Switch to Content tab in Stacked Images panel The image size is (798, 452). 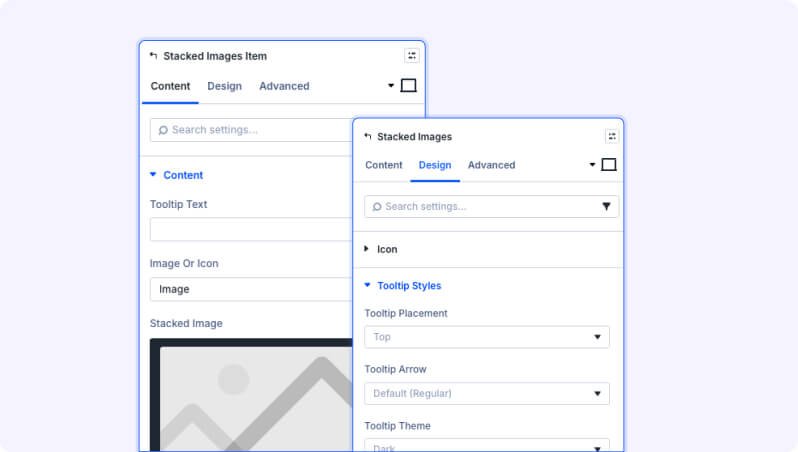pyautogui.click(x=384, y=165)
